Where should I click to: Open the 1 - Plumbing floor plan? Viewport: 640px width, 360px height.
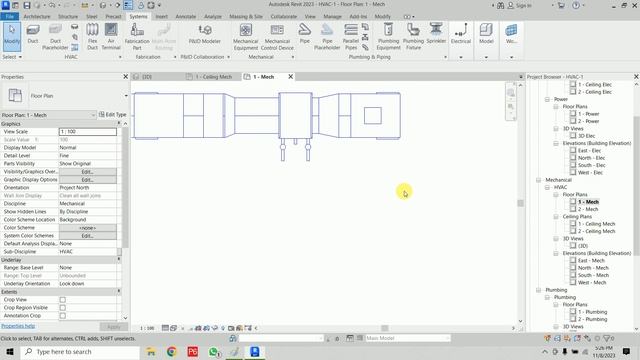pyautogui.click(x=592, y=312)
